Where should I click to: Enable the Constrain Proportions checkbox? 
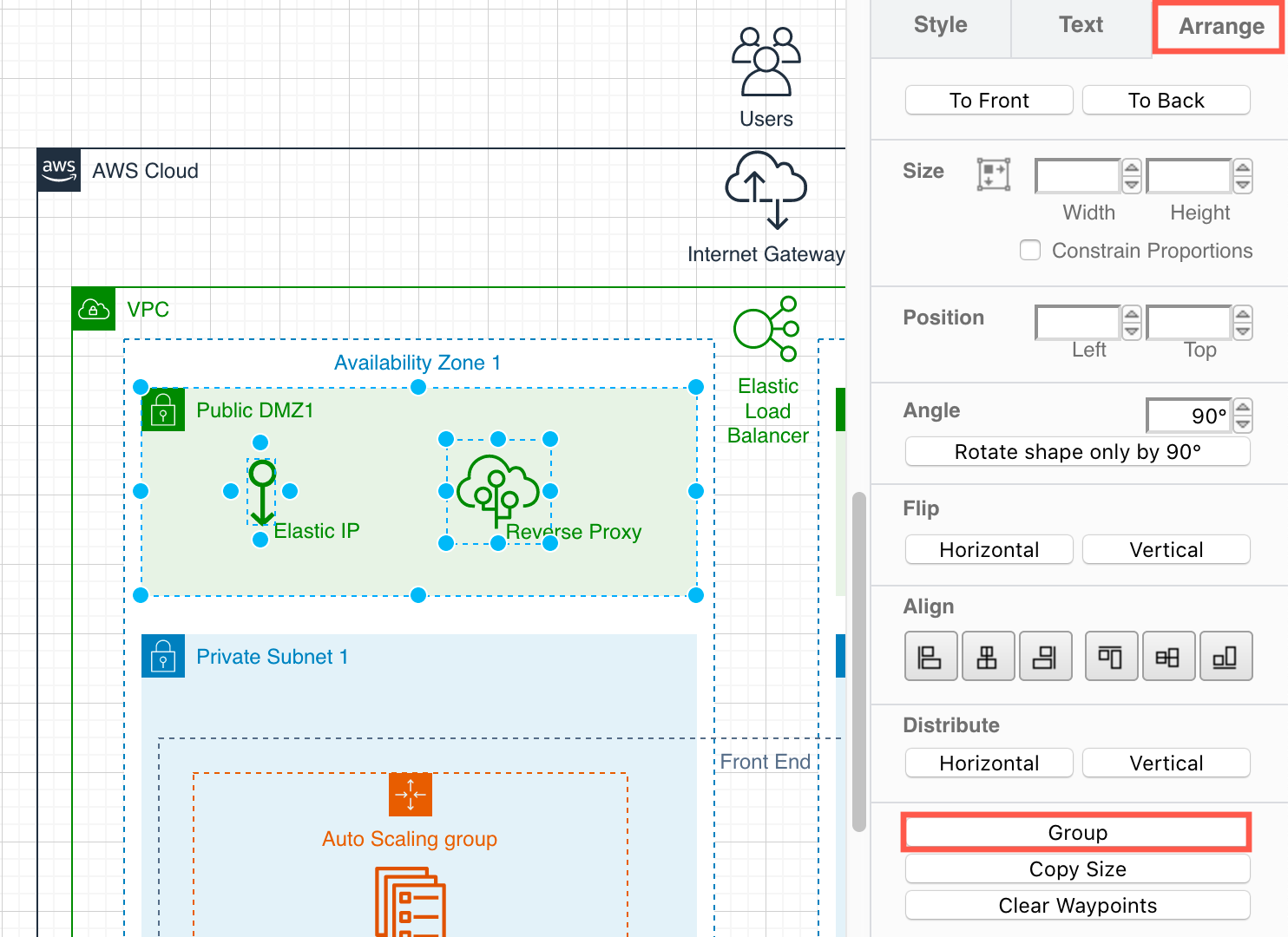(1029, 250)
